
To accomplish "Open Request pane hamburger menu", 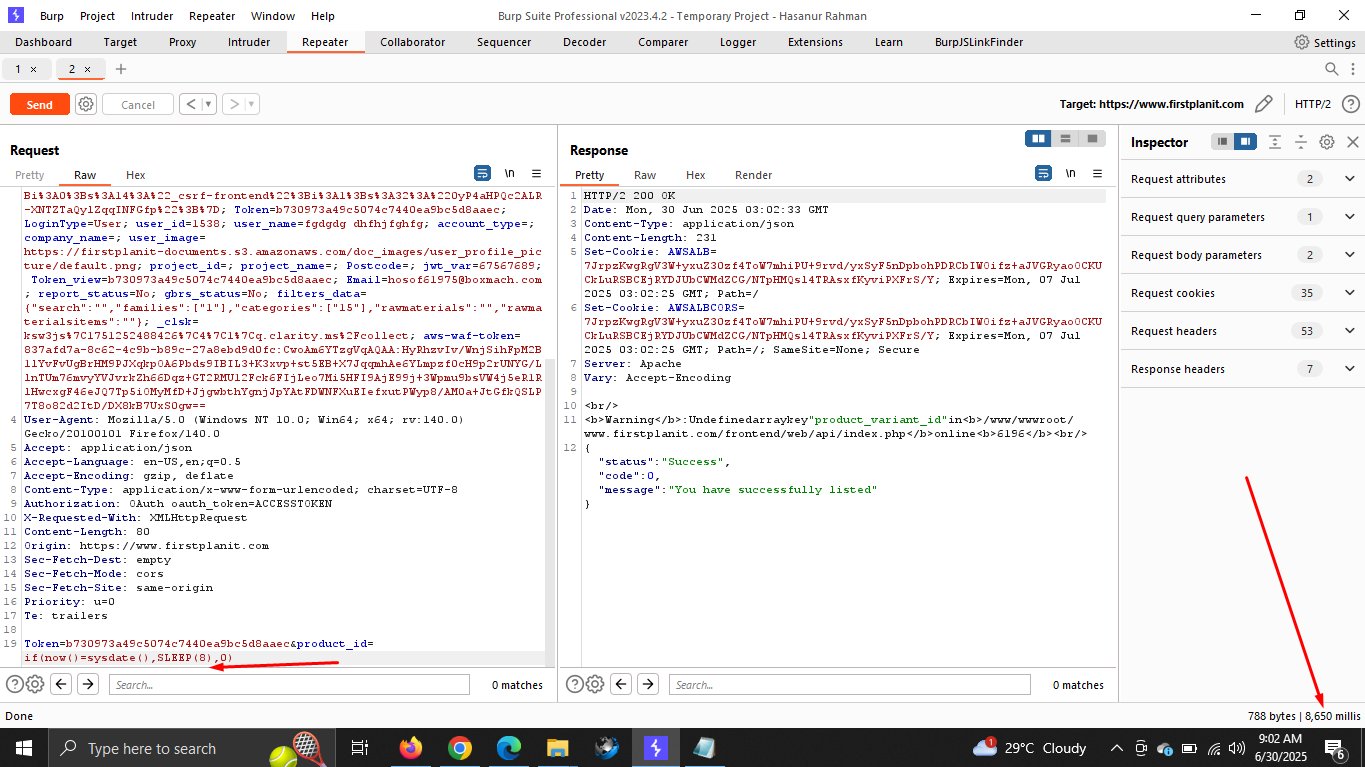I will pyautogui.click(x=536, y=173).
